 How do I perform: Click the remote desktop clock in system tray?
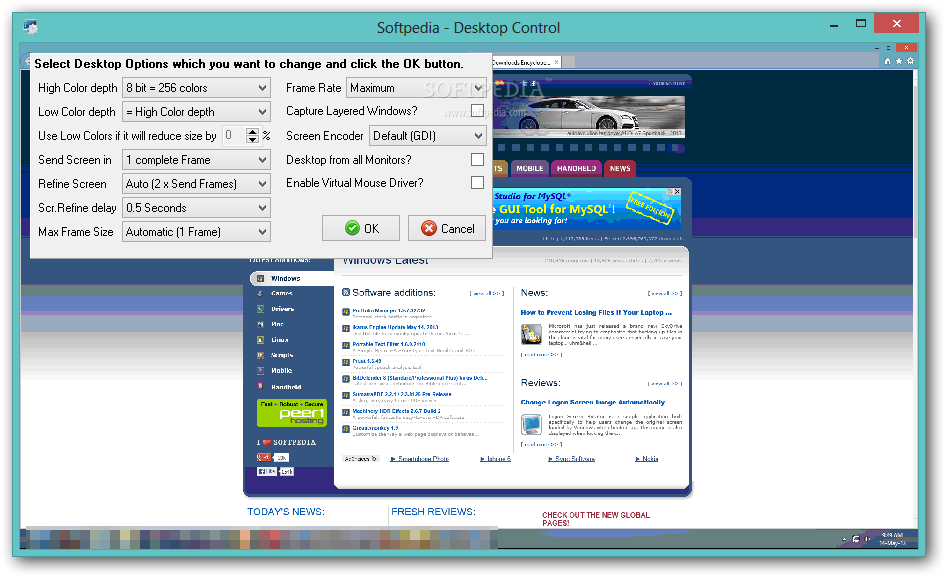[x=892, y=539]
